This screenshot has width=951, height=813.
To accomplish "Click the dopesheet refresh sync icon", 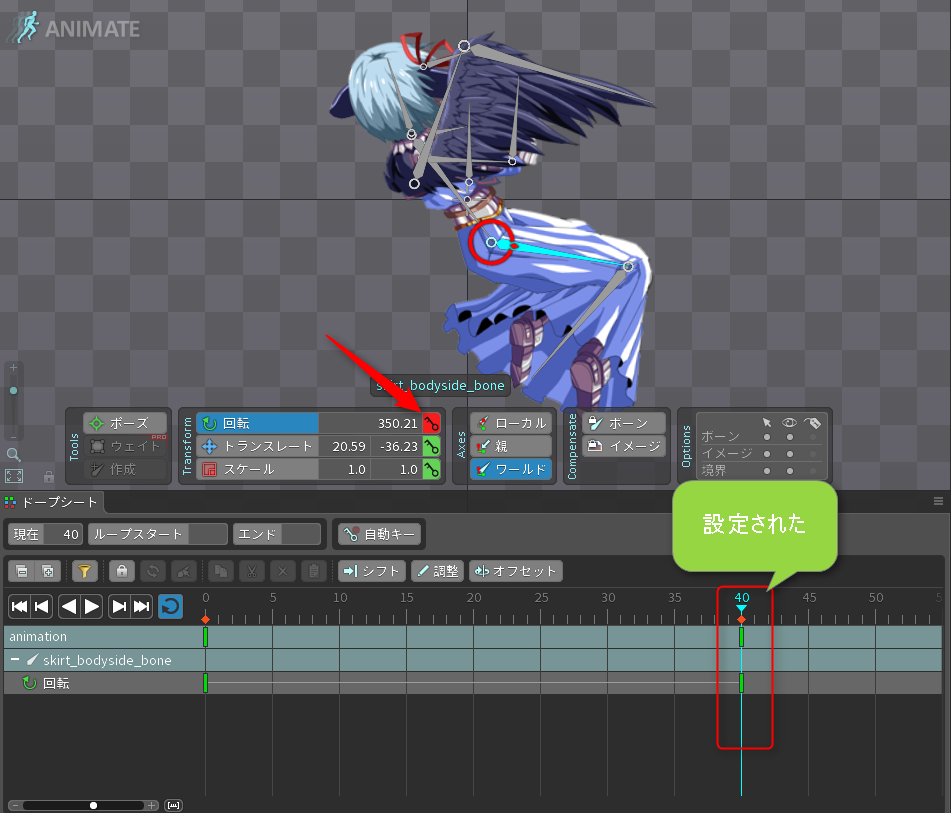I will 153,571.
